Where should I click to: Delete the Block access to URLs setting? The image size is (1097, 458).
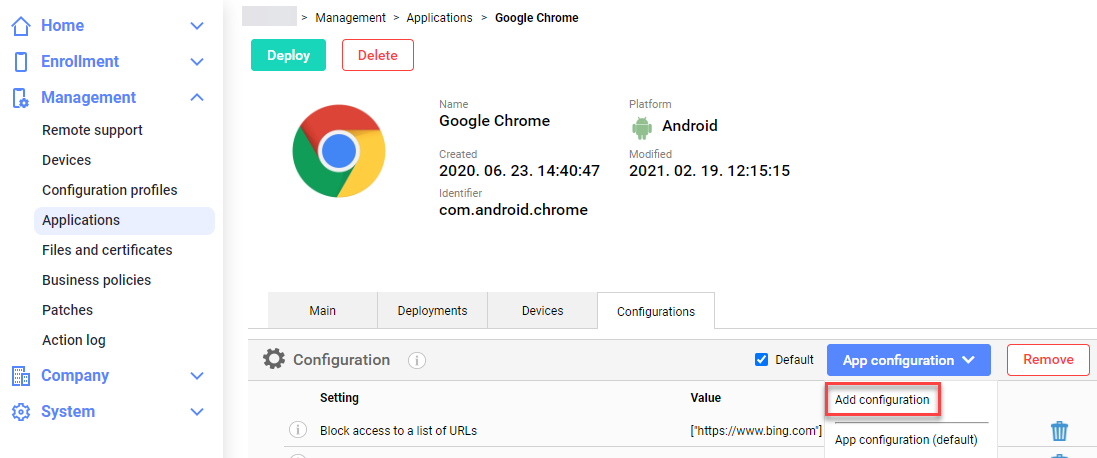(x=1059, y=431)
